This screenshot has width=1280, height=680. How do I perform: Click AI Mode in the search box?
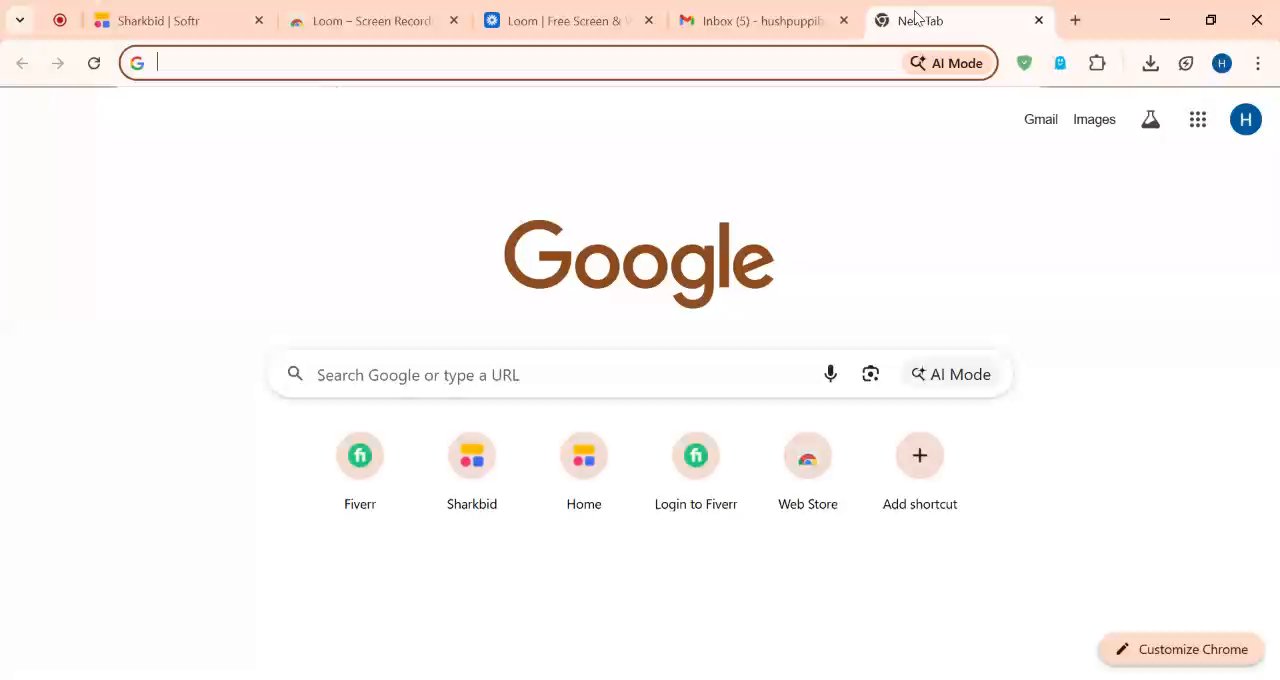[x=950, y=374]
